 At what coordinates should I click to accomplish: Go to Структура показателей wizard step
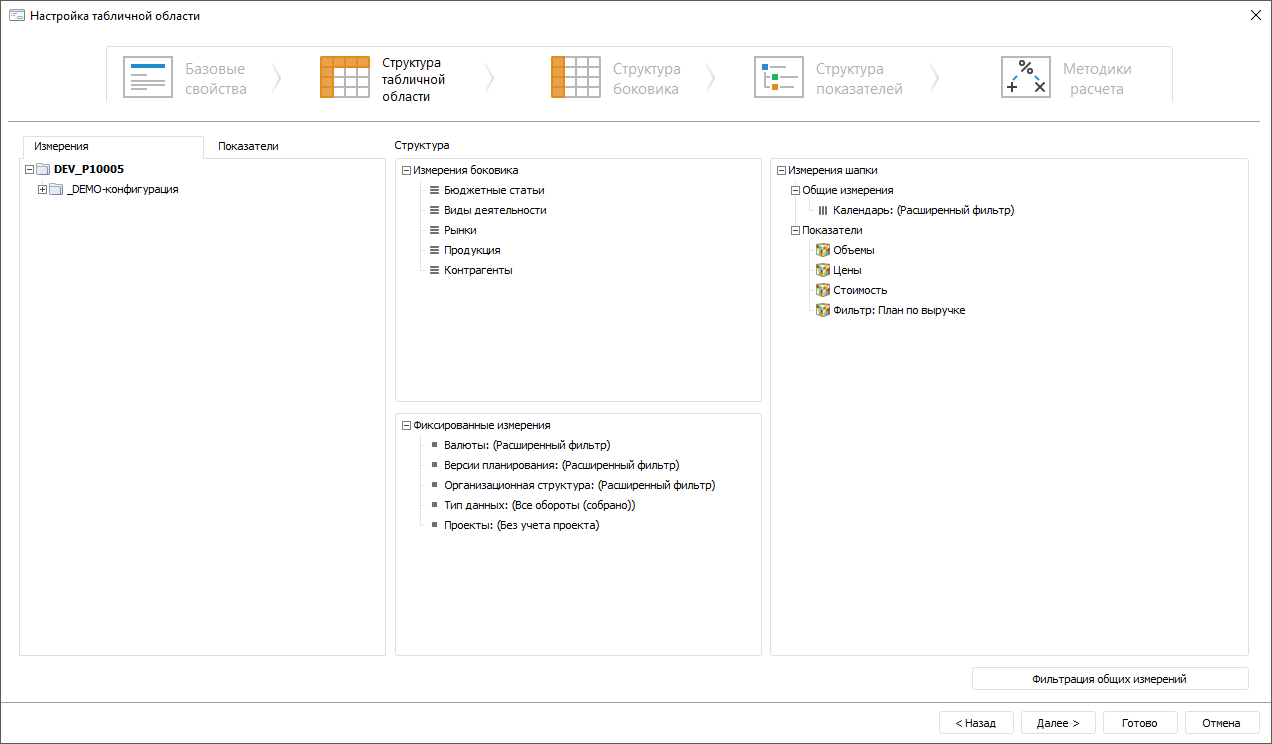click(829, 78)
